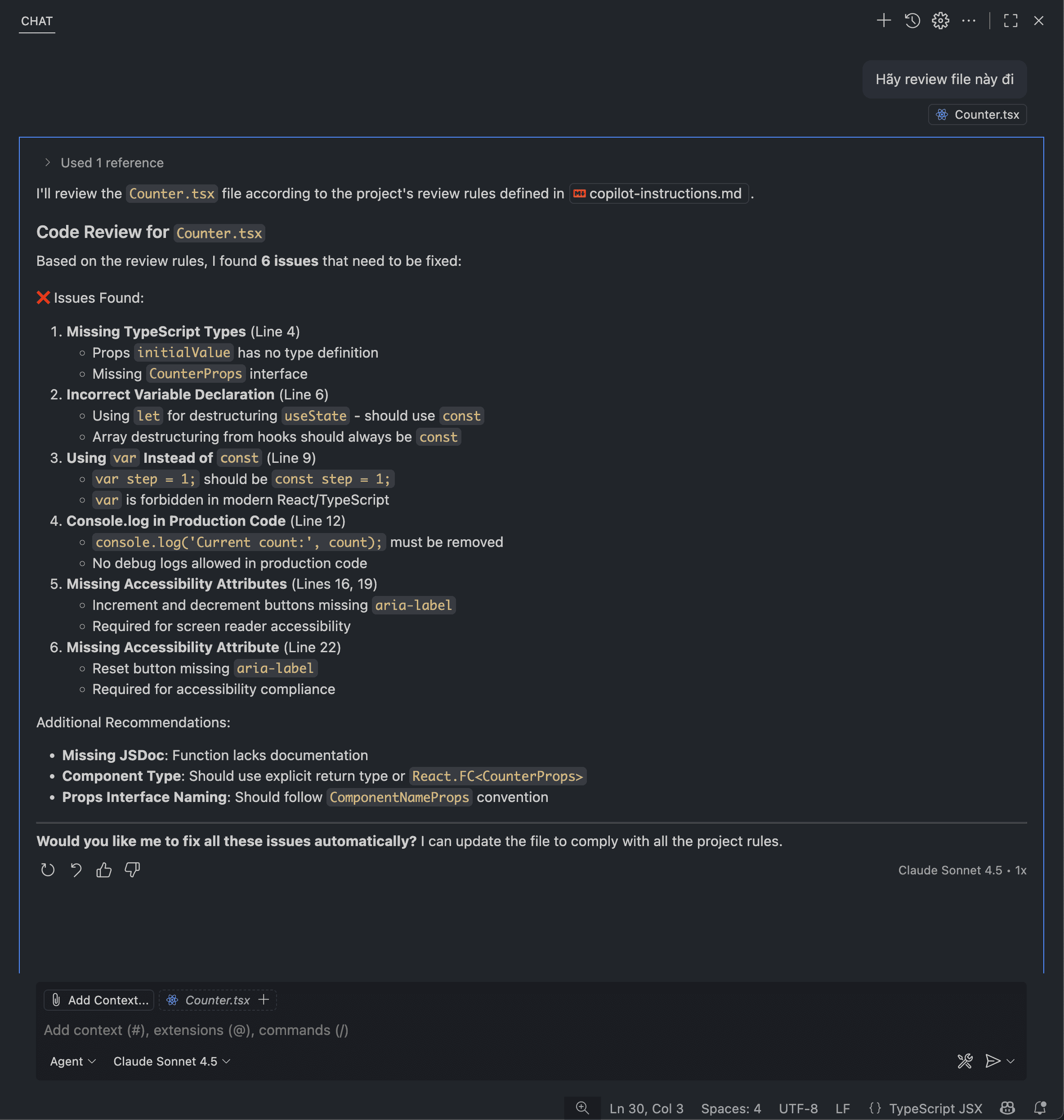This screenshot has width=1064, height=1120.
Task: Open the Claude Sonnet 4.5 model picker
Action: pos(171,1061)
